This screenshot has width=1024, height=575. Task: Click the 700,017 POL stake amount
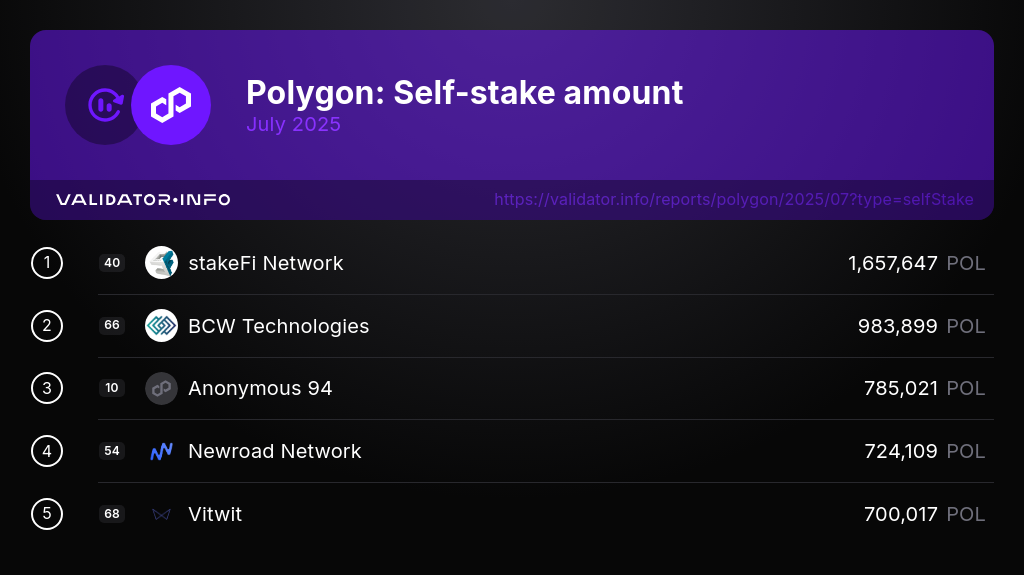[924, 514]
